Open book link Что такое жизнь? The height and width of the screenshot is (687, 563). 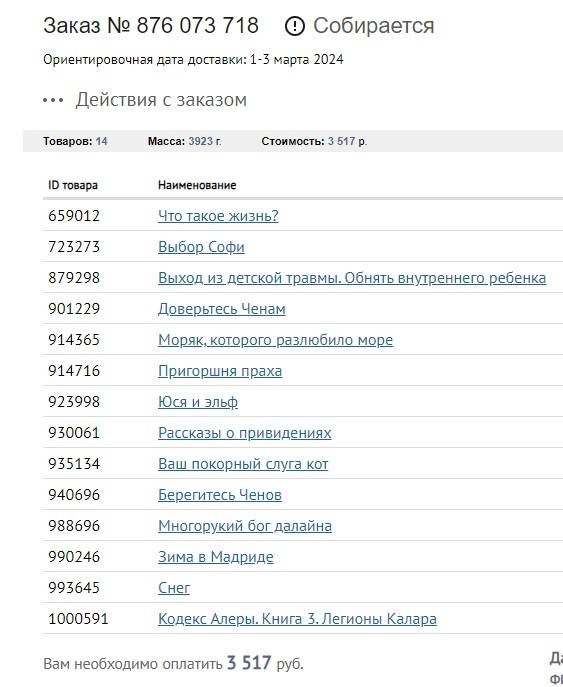tap(218, 216)
